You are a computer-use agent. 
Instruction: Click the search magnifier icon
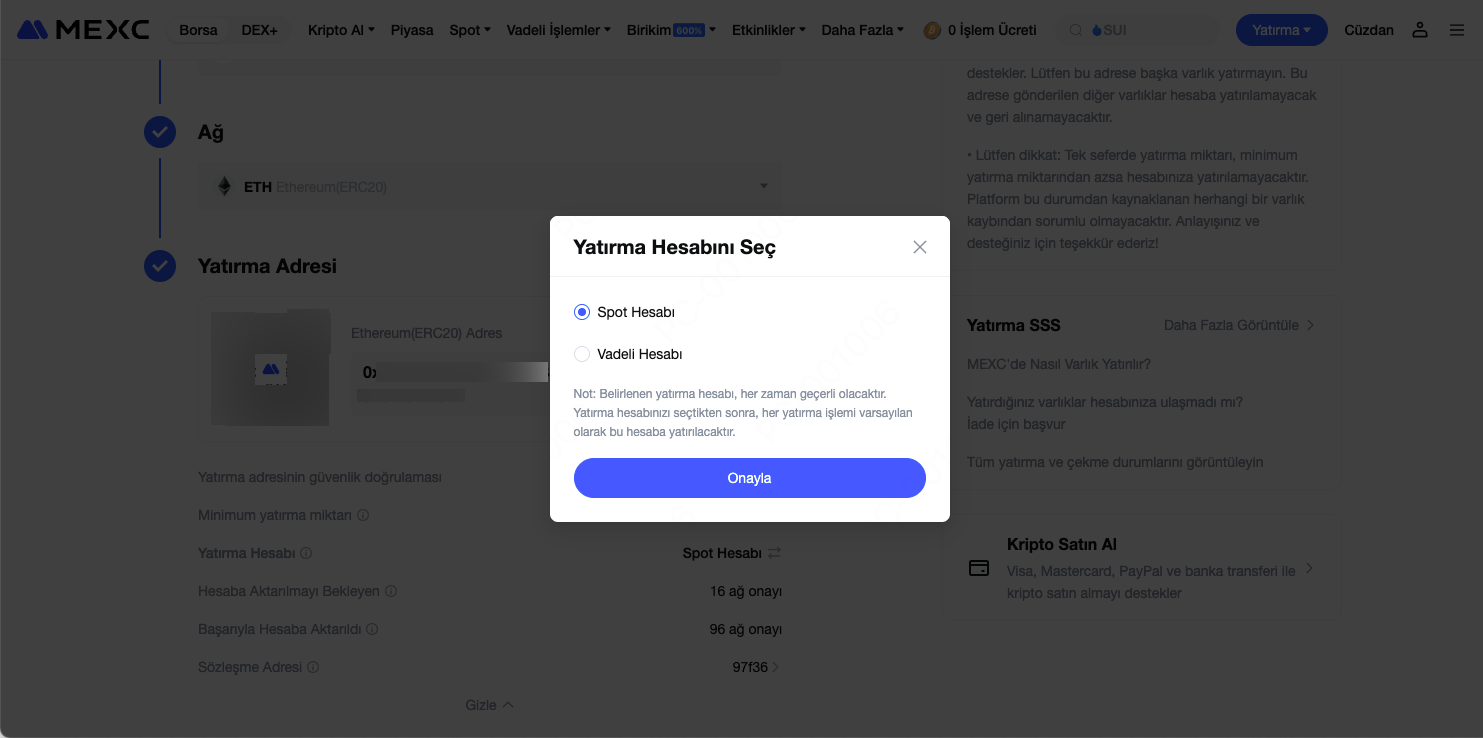[x=1076, y=30]
